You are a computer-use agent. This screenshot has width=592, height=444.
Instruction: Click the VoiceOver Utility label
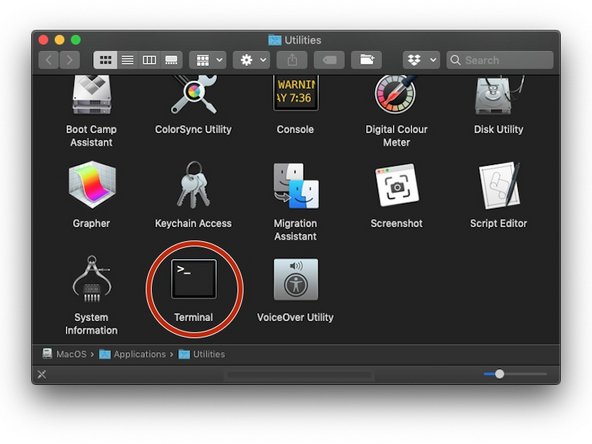coord(295,317)
